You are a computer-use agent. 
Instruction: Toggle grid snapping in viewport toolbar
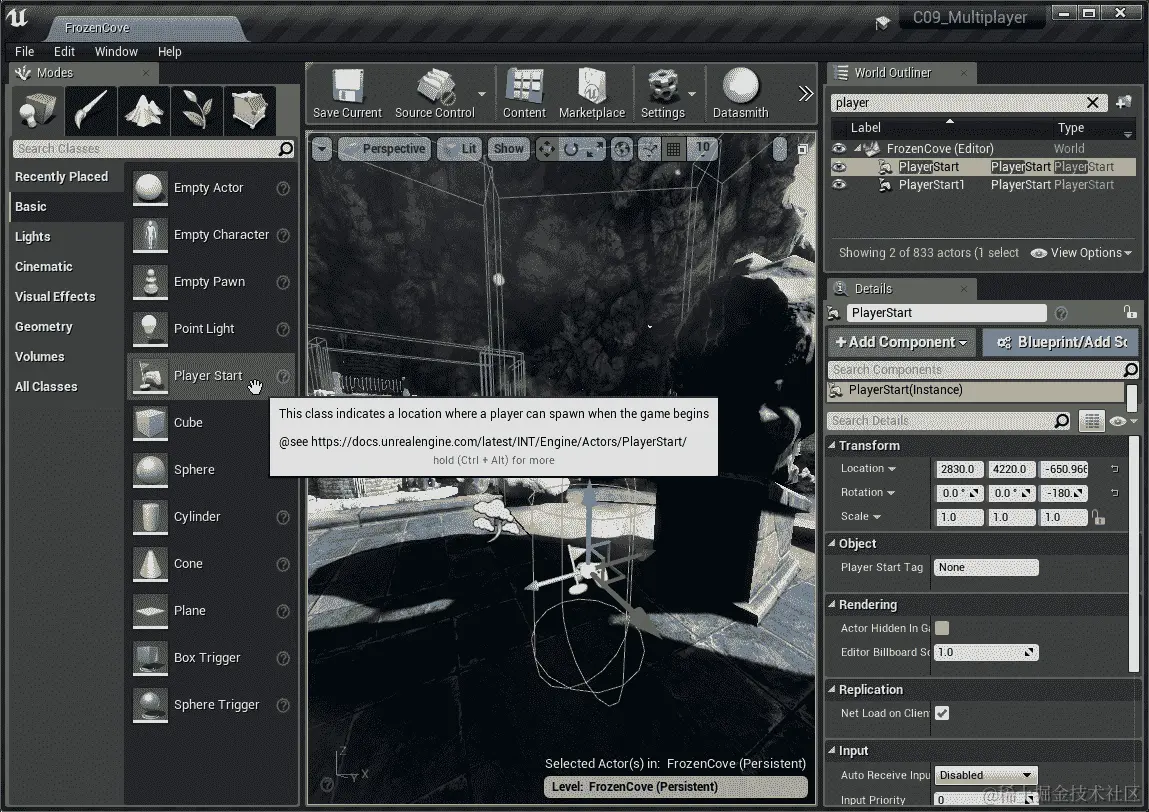tap(673, 150)
